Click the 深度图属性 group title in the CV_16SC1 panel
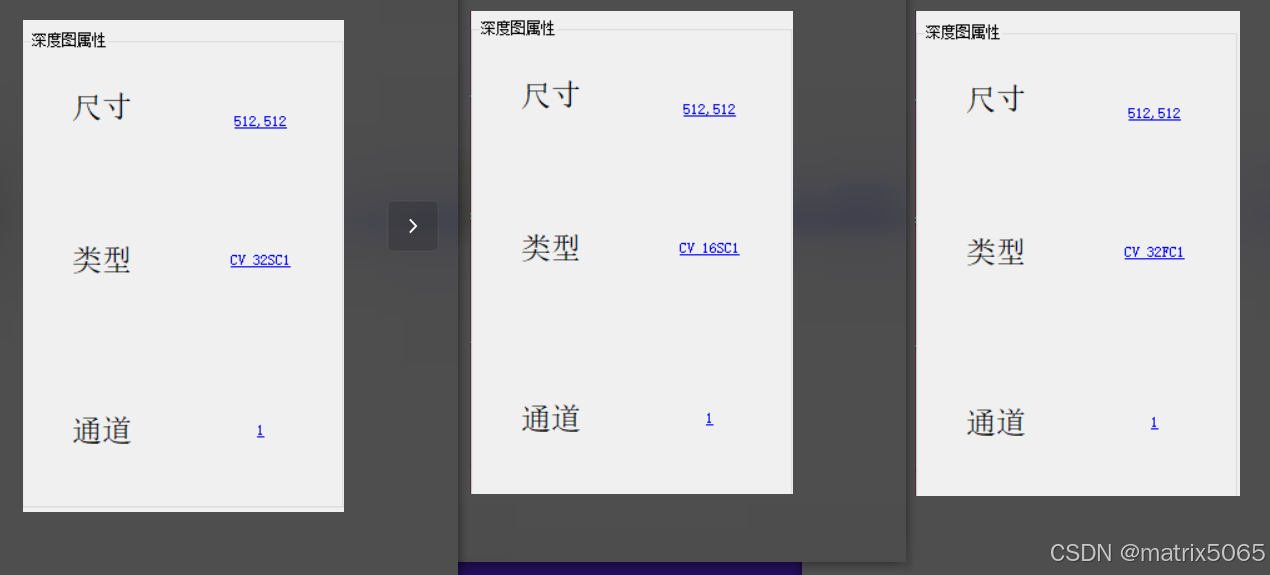1270x575 pixels. pyautogui.click(x=517, y=28)
